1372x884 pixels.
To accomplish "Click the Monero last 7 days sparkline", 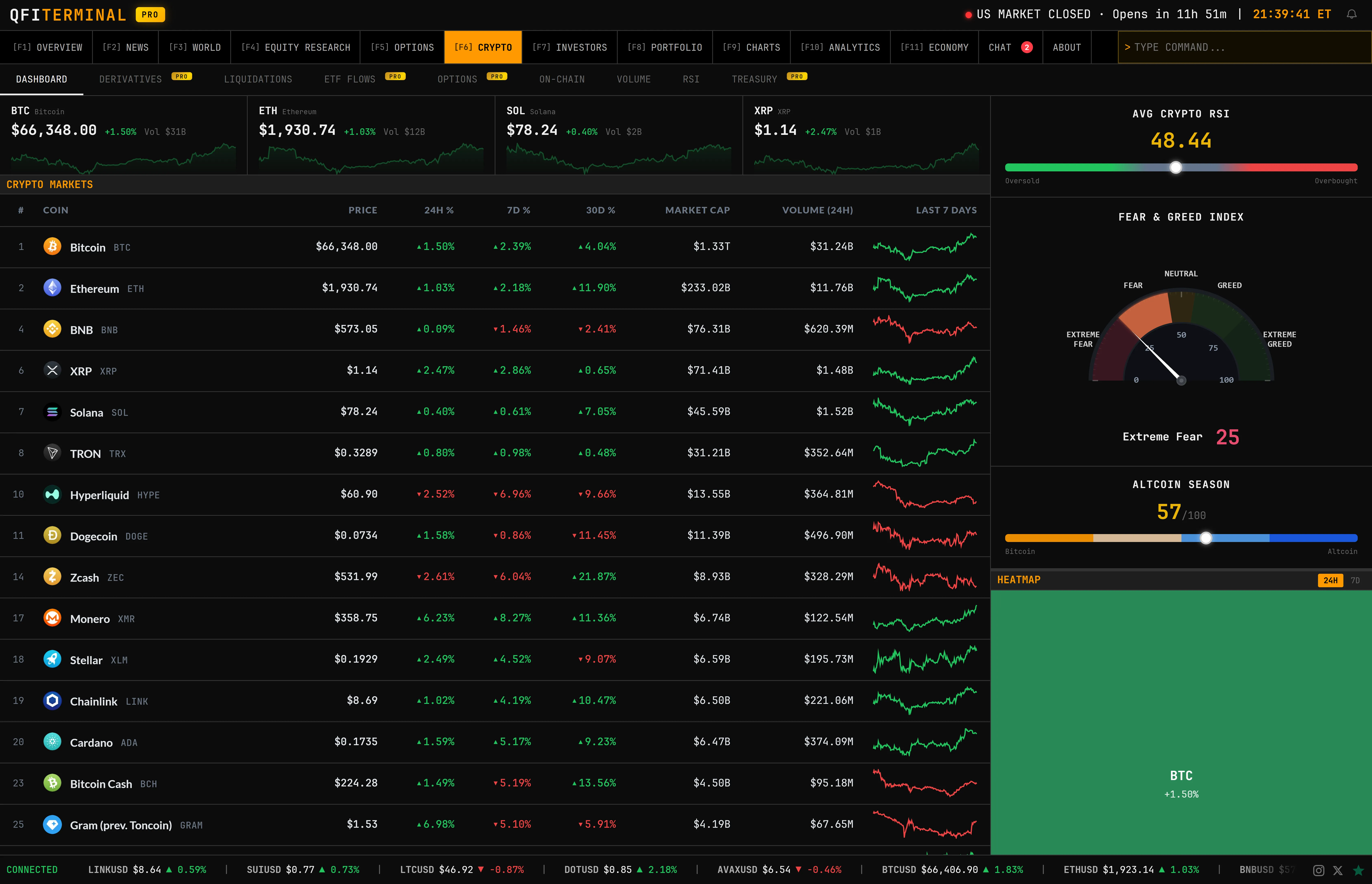I will point(925,618).
